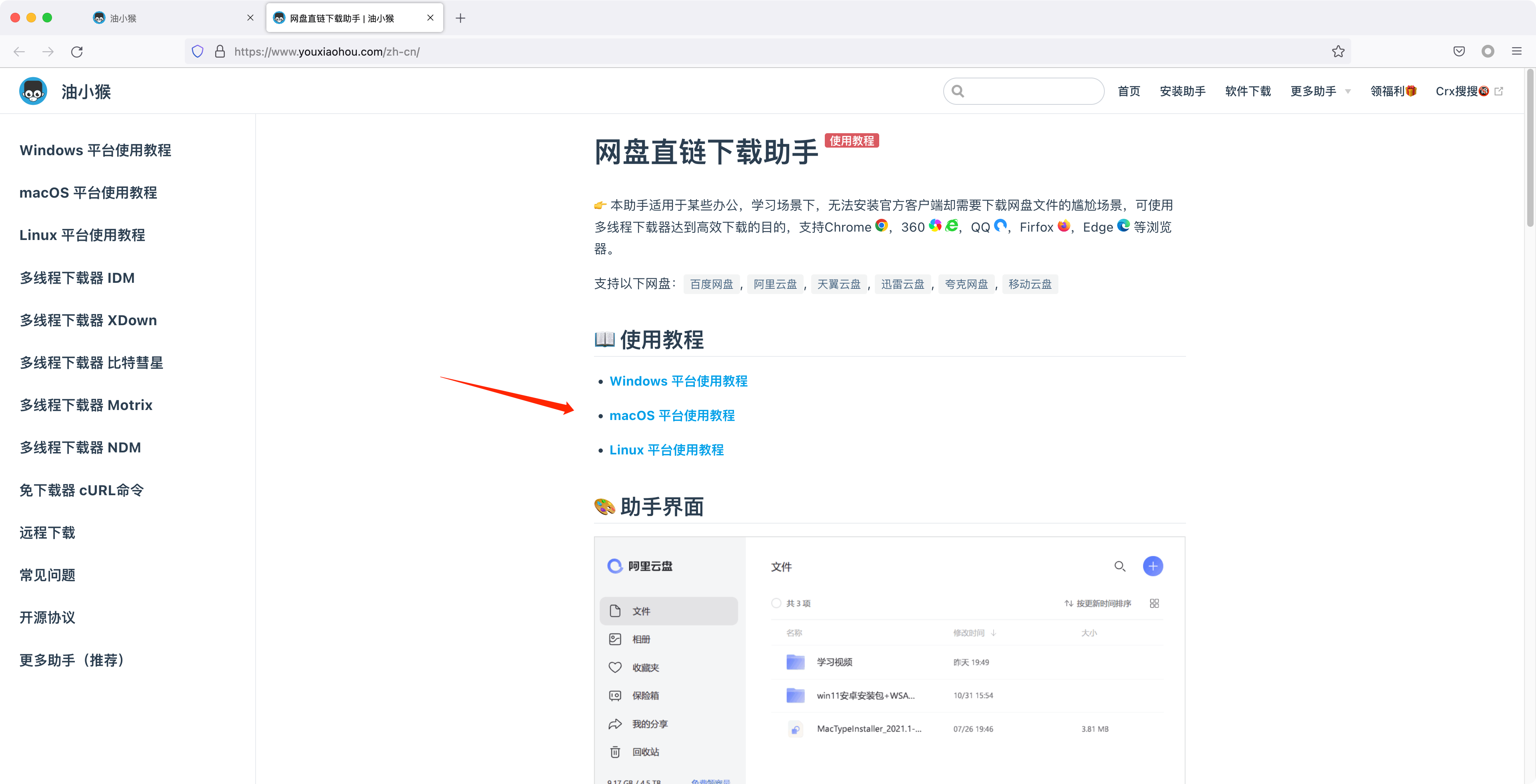This screenshot has width=1536, height=784.
Task: Select the 网盘直链下载助手 browser tab
Action: pyautogui.click(x=355, y=18)
